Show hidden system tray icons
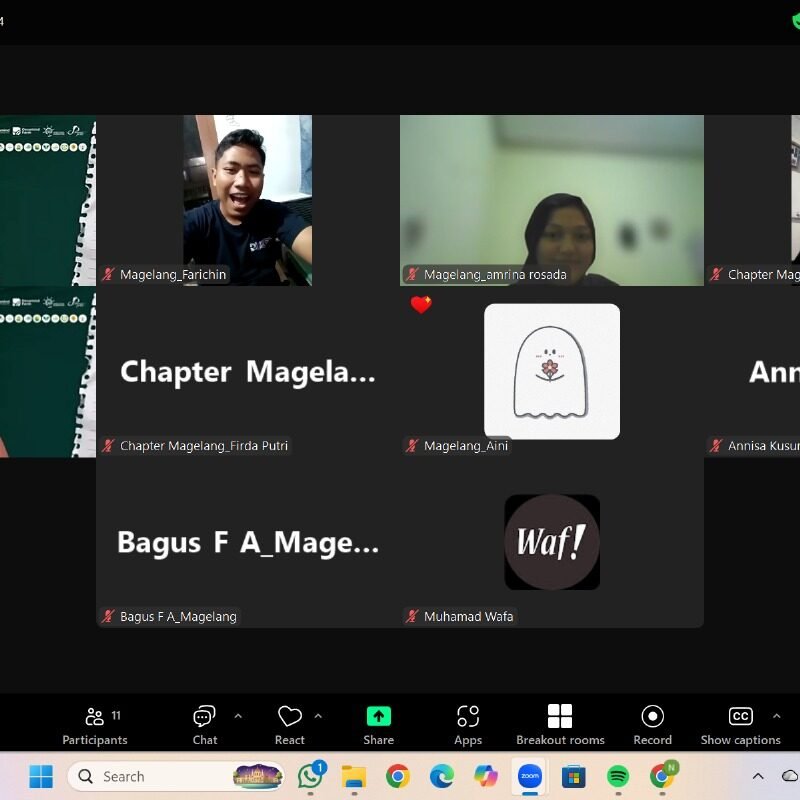Image resolution: width=800 pixels, height=800 pixels. (758, 776)
